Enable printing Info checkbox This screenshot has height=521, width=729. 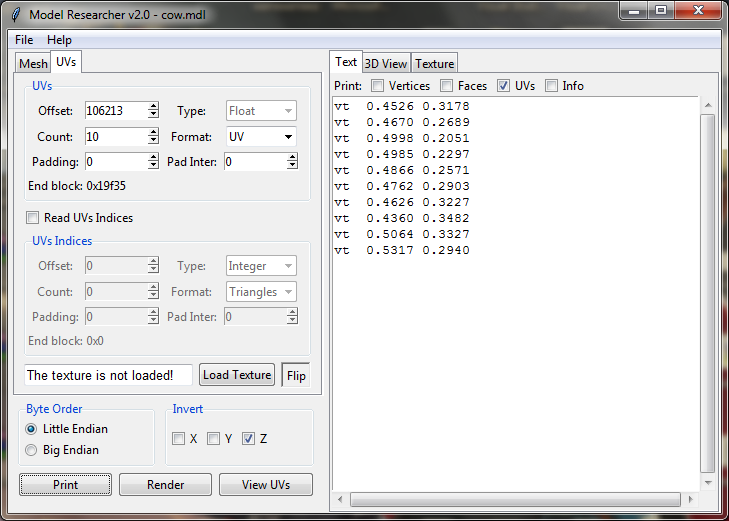pyautogui.click(x=551, y=86)
